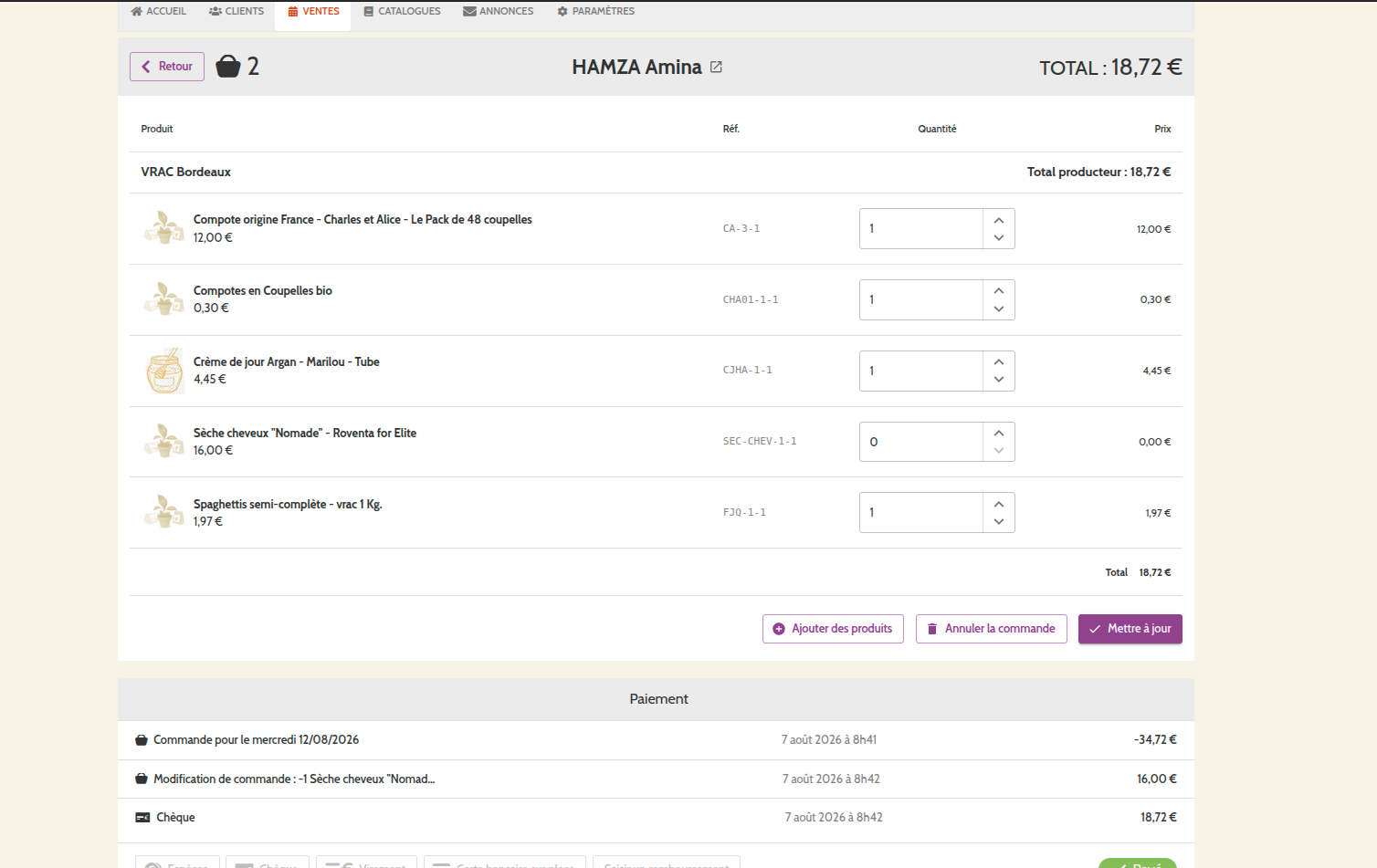This screenshot has height=868, width=1377.
Task: Click the reference CA-3-1
Action: (741, 229)
